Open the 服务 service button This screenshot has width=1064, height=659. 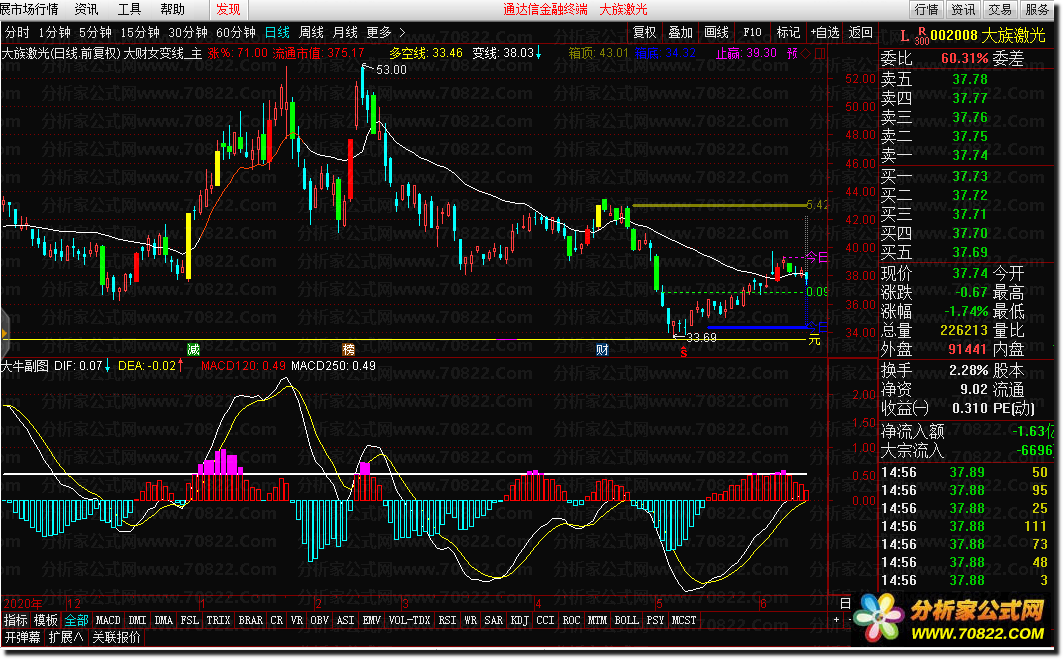coord(1036,9)
